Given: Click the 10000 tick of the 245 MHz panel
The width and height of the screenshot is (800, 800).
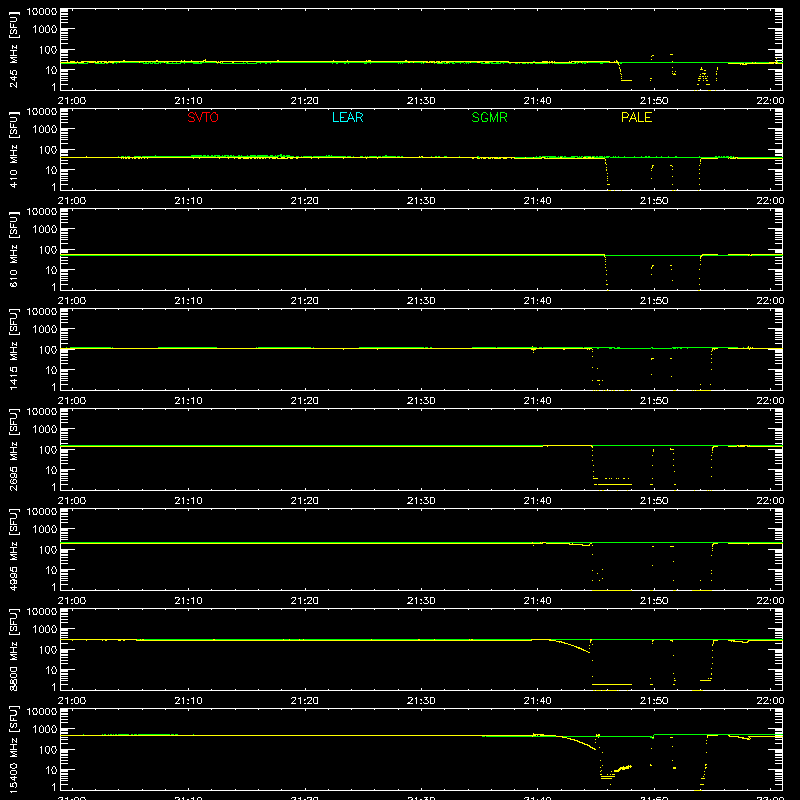Looking at the screenshot, I should pos(42,12).
